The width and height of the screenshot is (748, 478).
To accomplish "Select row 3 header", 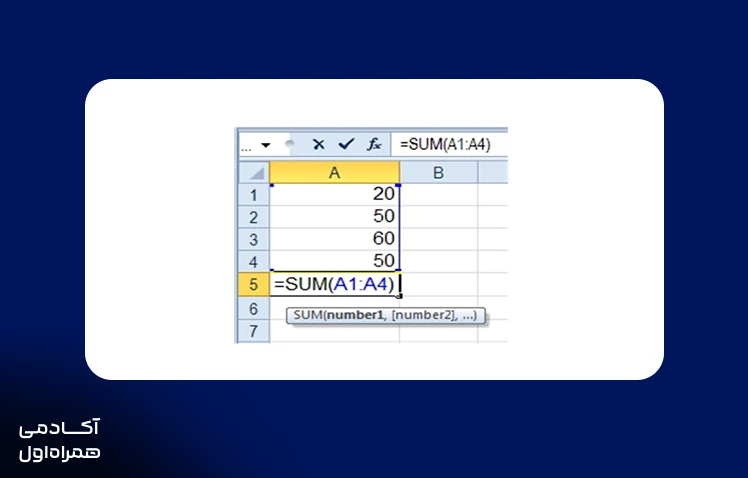I will click(x=254, y=239).
